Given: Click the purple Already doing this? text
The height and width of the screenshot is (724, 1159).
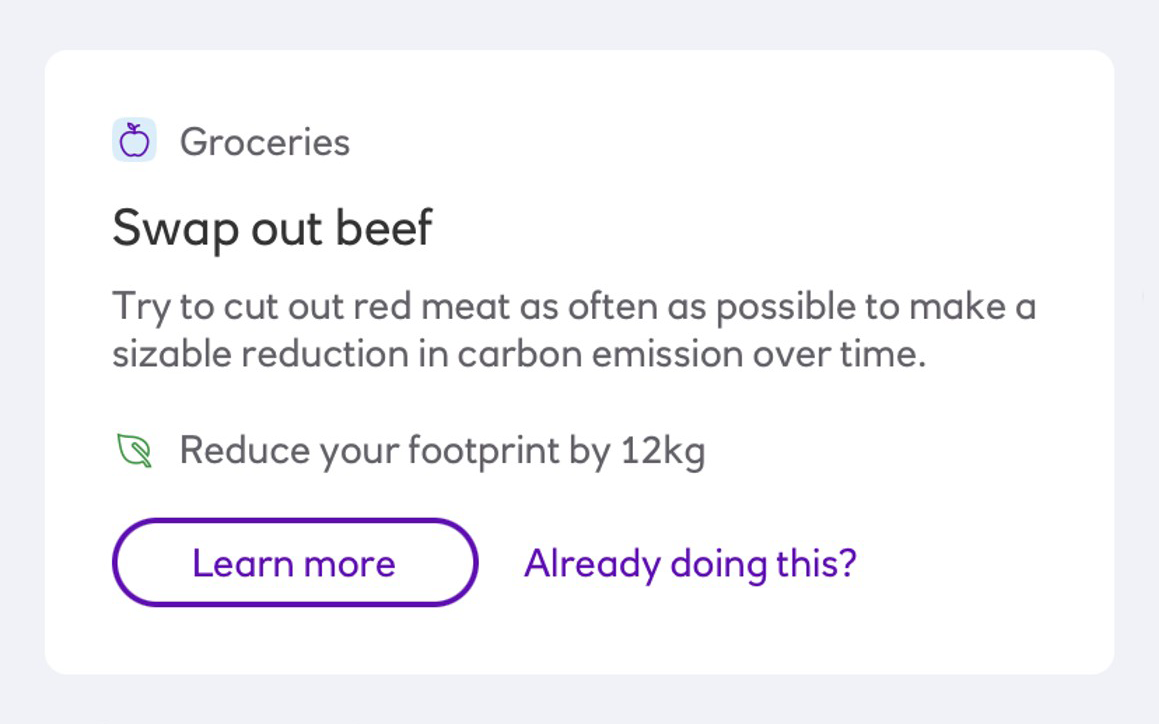Looking at the screenshot, I should pos(690,564).
